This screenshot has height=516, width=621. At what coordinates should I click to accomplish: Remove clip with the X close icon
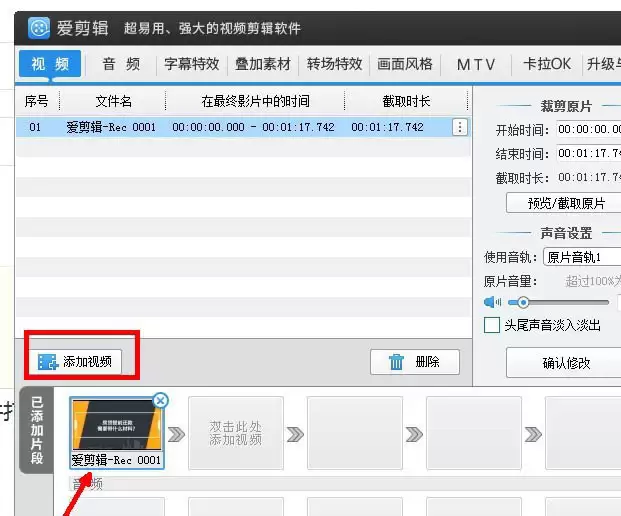(x=160, y=401)
